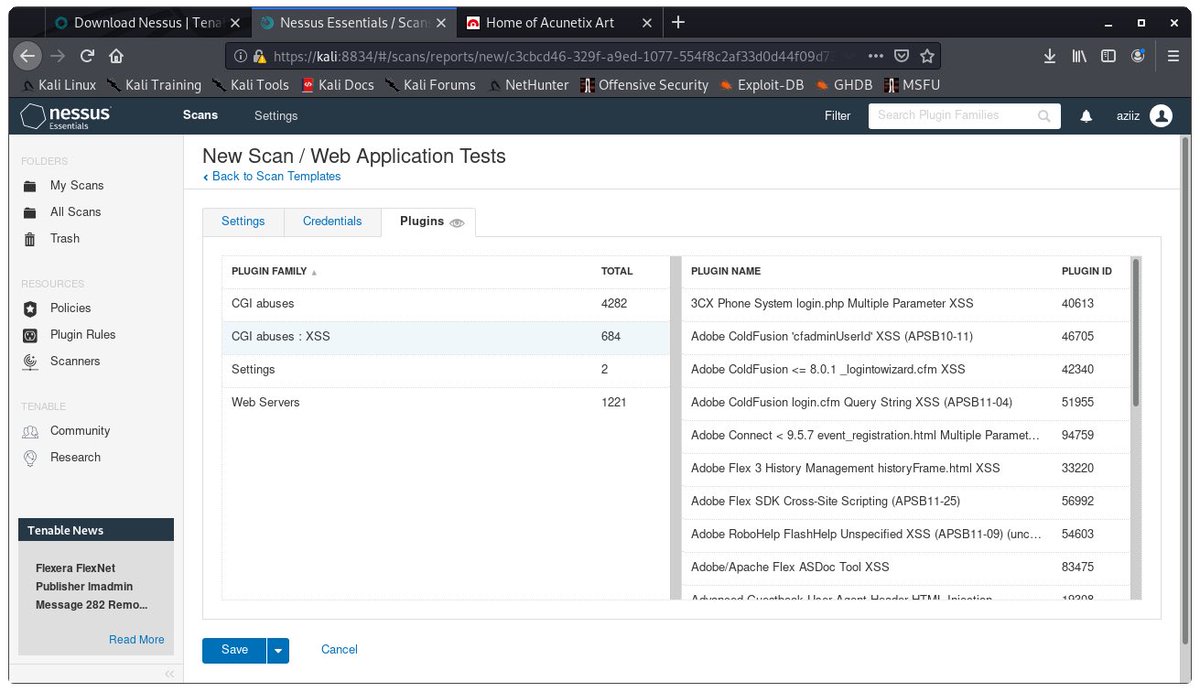Click the Filter label

pos(837,116)
